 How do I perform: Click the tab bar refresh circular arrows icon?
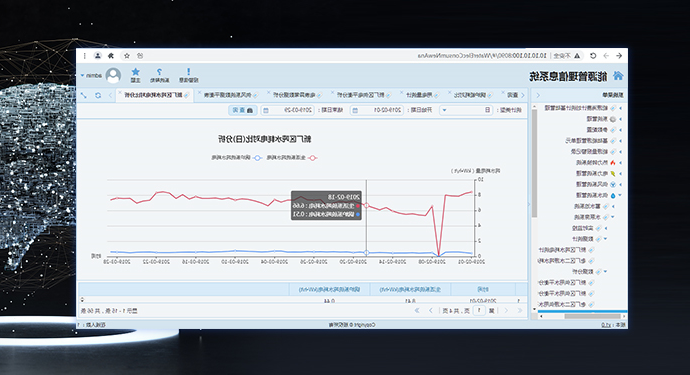point(98,95)
